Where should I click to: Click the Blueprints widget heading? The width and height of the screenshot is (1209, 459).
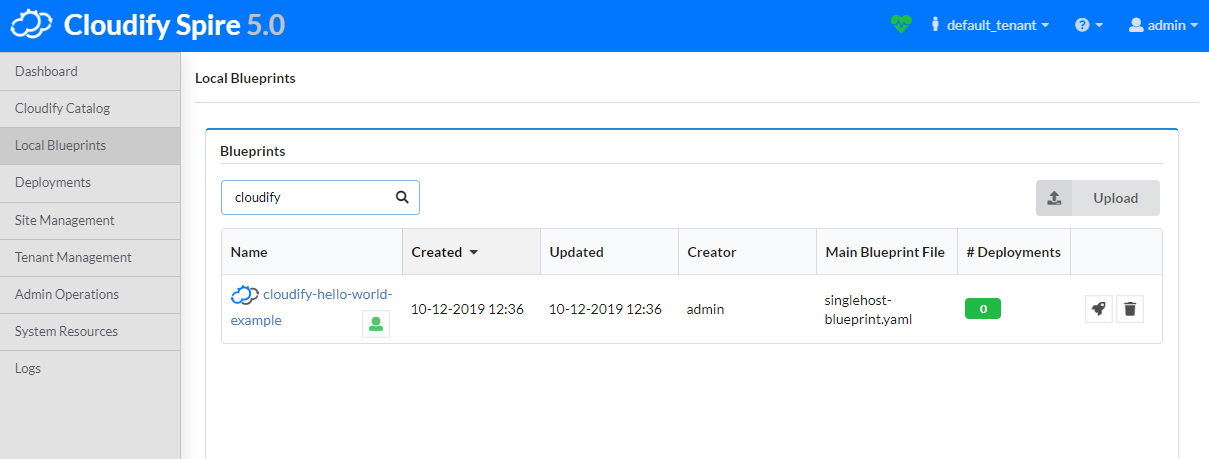point(252,151)
